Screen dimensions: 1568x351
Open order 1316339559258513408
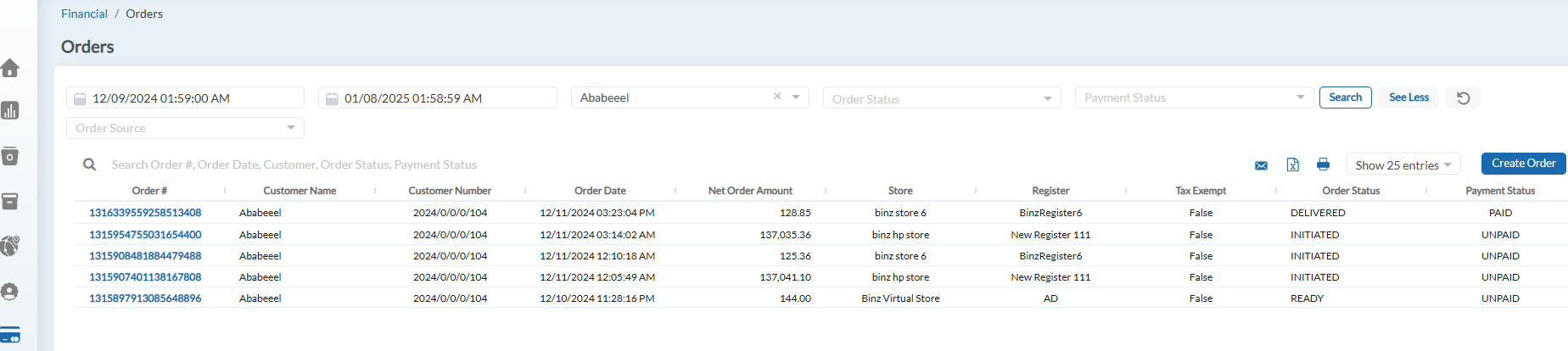145,213
